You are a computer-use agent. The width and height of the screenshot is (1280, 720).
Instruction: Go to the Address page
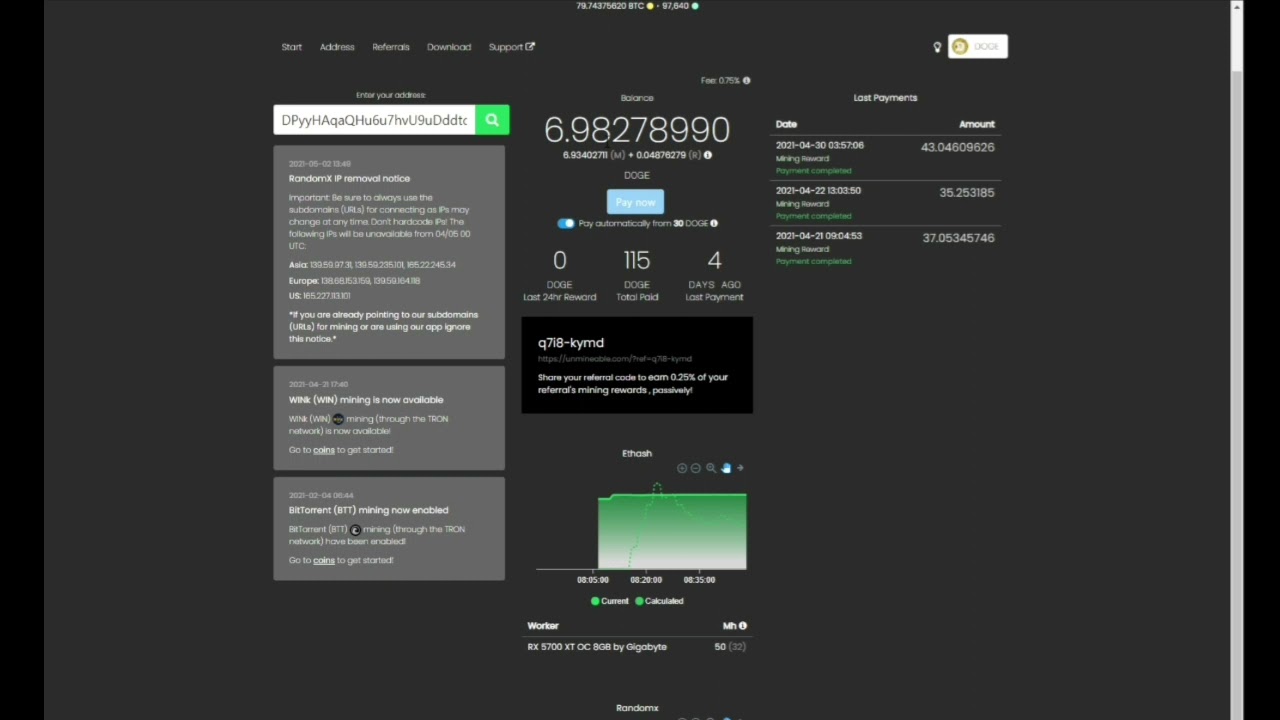pos(337,47)
